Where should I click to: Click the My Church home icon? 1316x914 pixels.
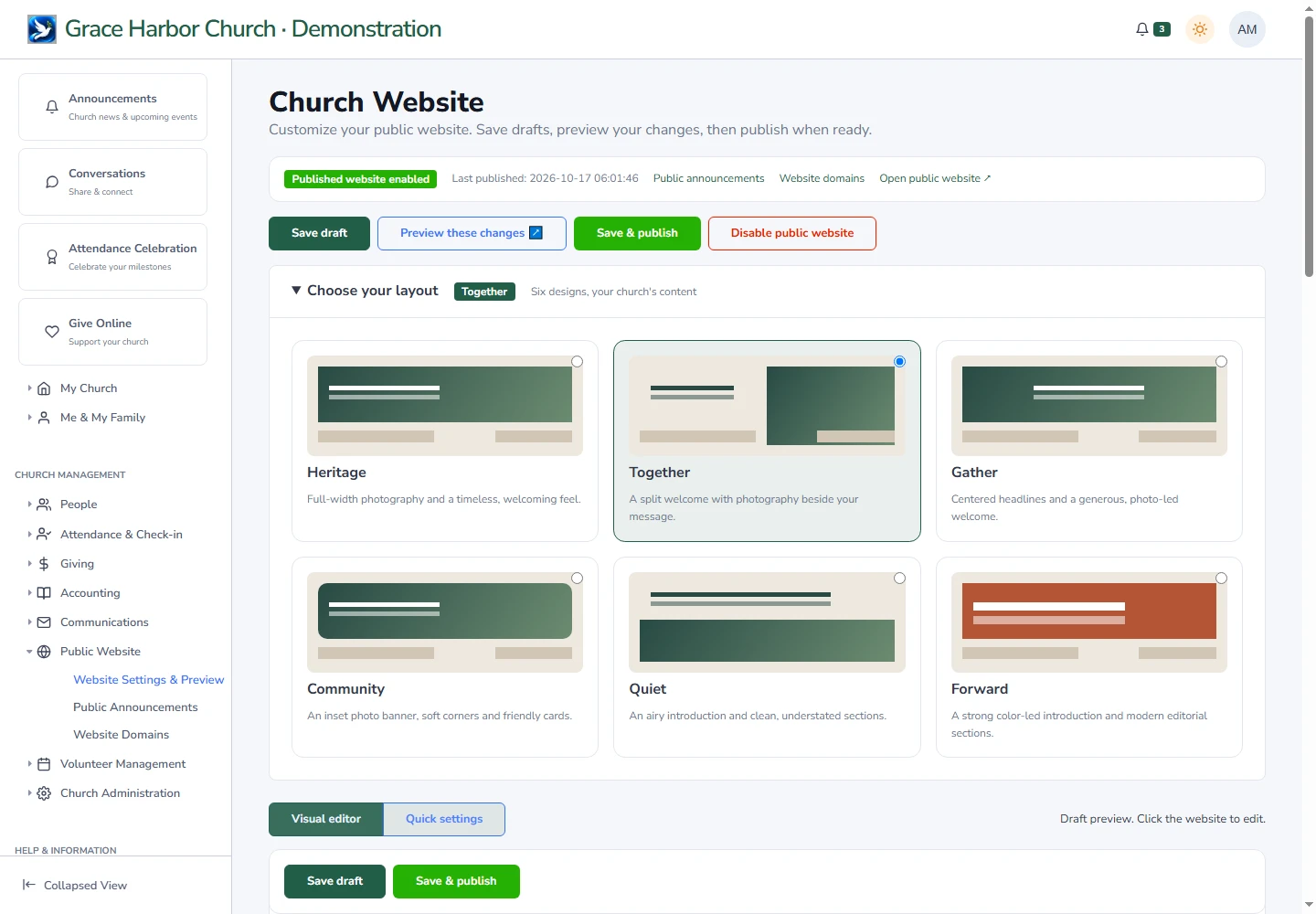pos(44,388)
